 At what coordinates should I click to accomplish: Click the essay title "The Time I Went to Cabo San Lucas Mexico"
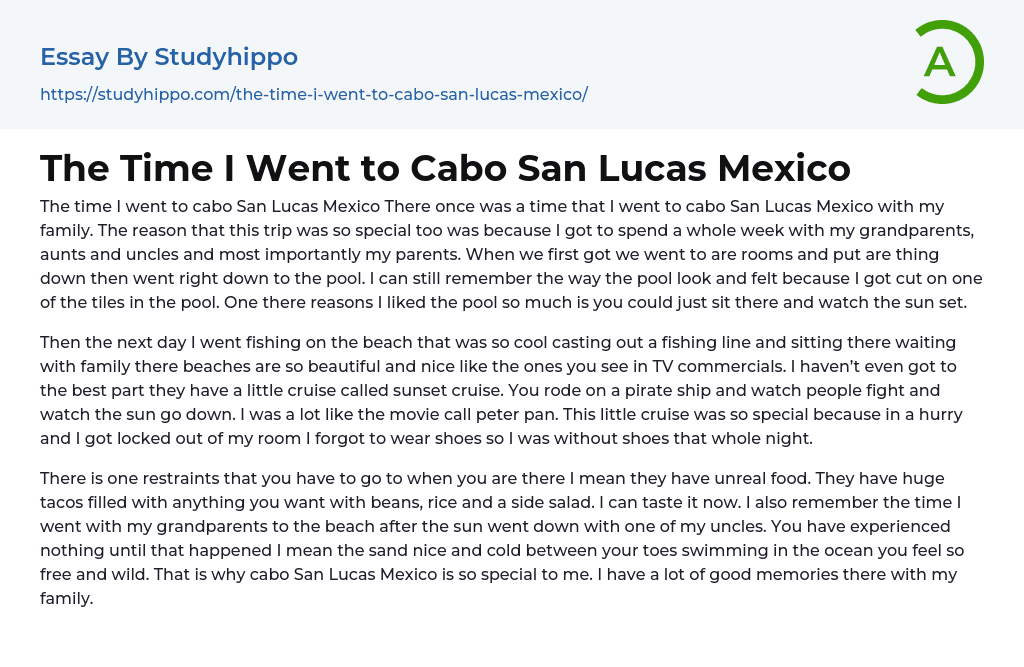pos(445,168)
